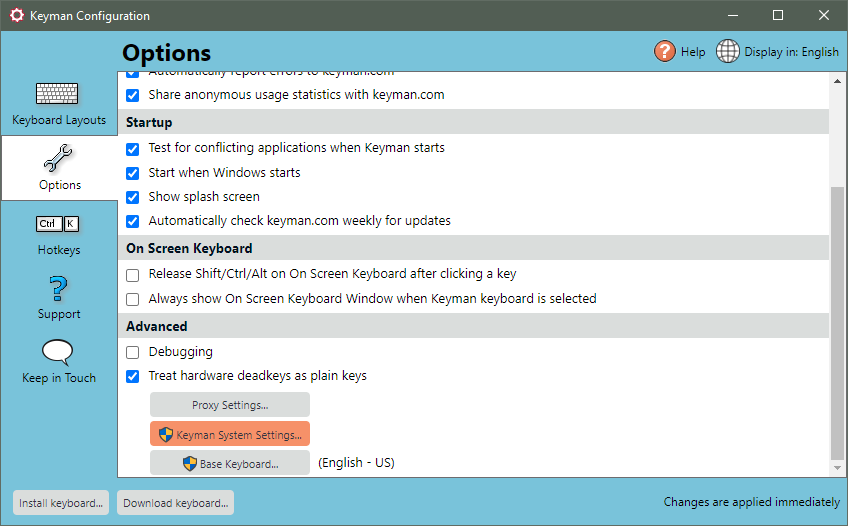Enable Release Shift/Ctrl/Alt after clicking a key
This screenshot has width=848, height=526.
[132, 275]
